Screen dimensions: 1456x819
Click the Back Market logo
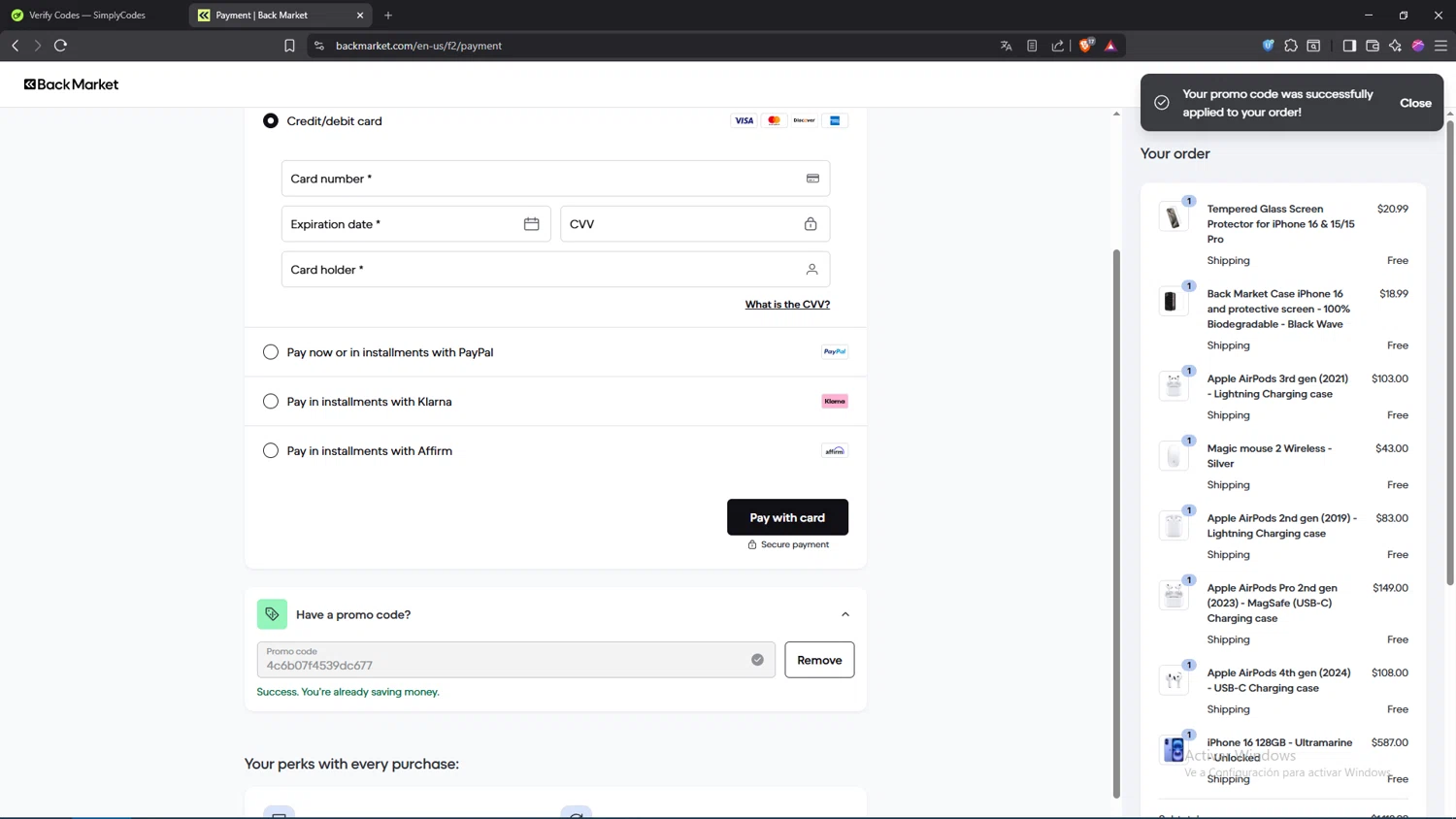click(72, 84)
